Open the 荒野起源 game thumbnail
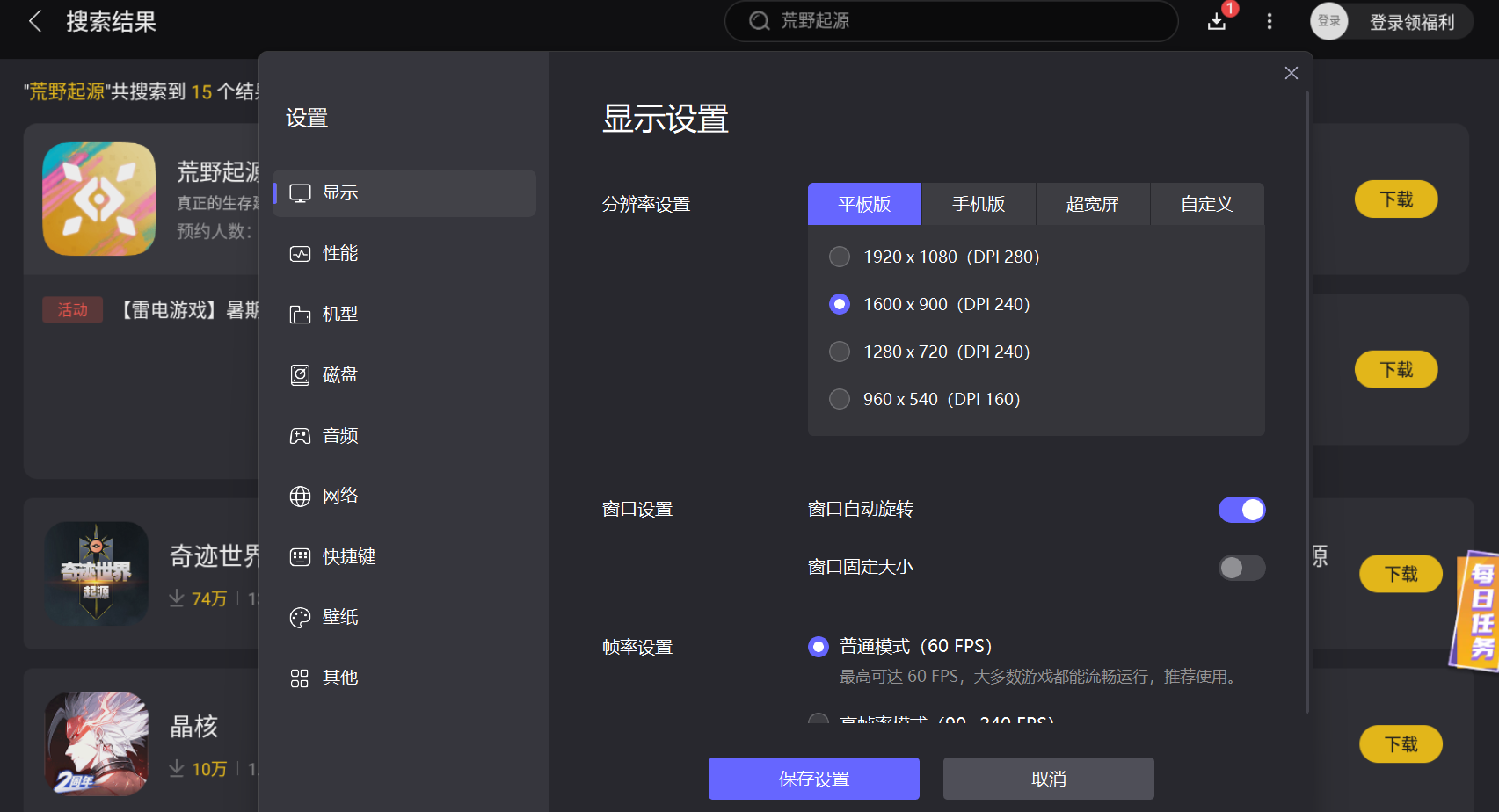1499x812 pixels. (99, 199)
